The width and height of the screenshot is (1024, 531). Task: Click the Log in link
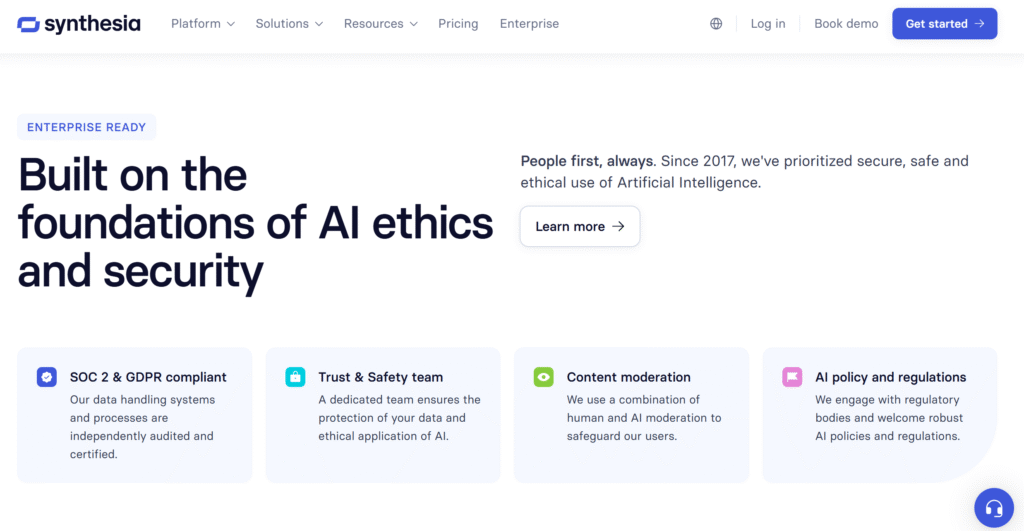coord(768,24)
